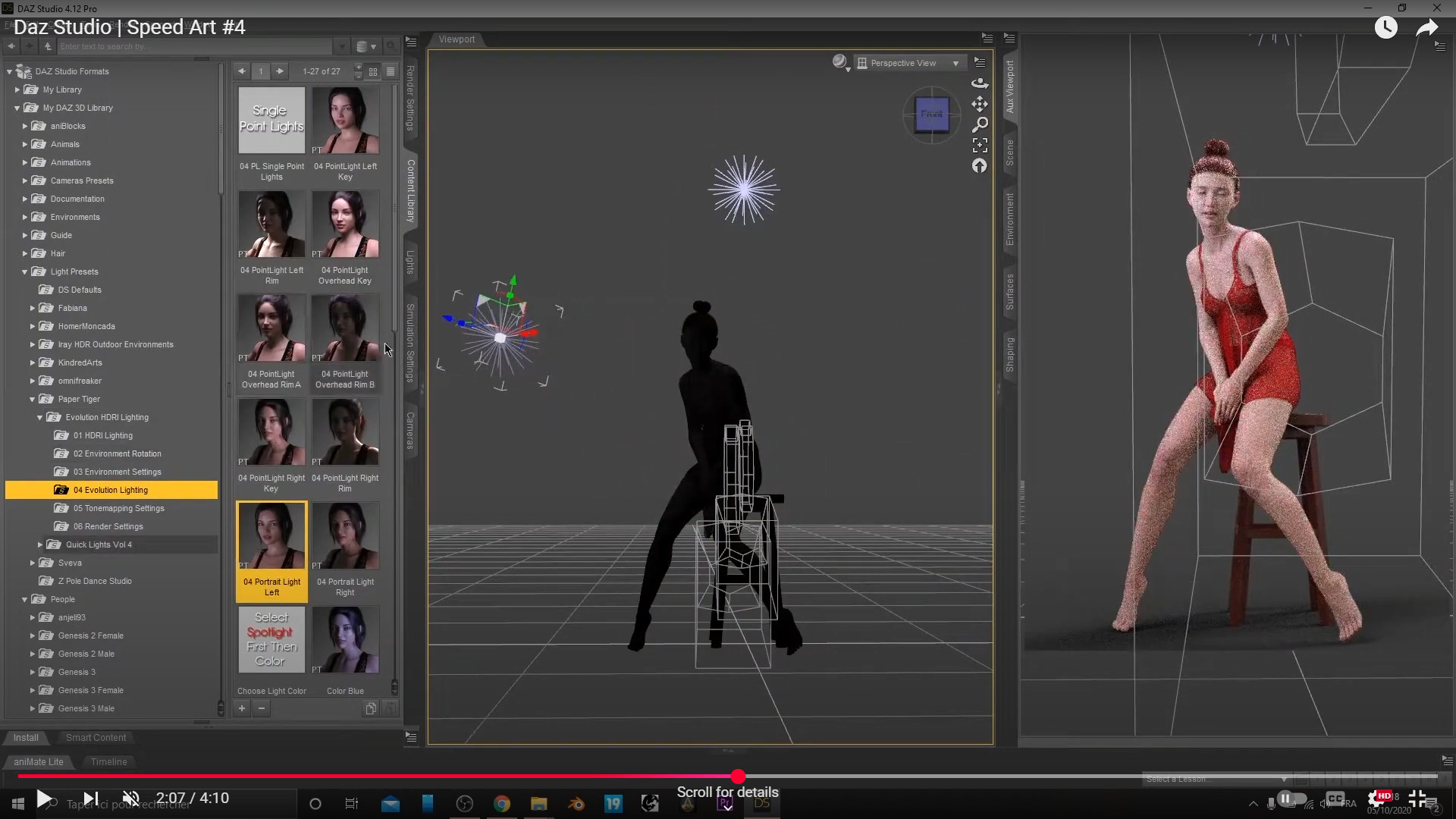Switch content library to grid view

pyautogui.click(x=373, y=71)
